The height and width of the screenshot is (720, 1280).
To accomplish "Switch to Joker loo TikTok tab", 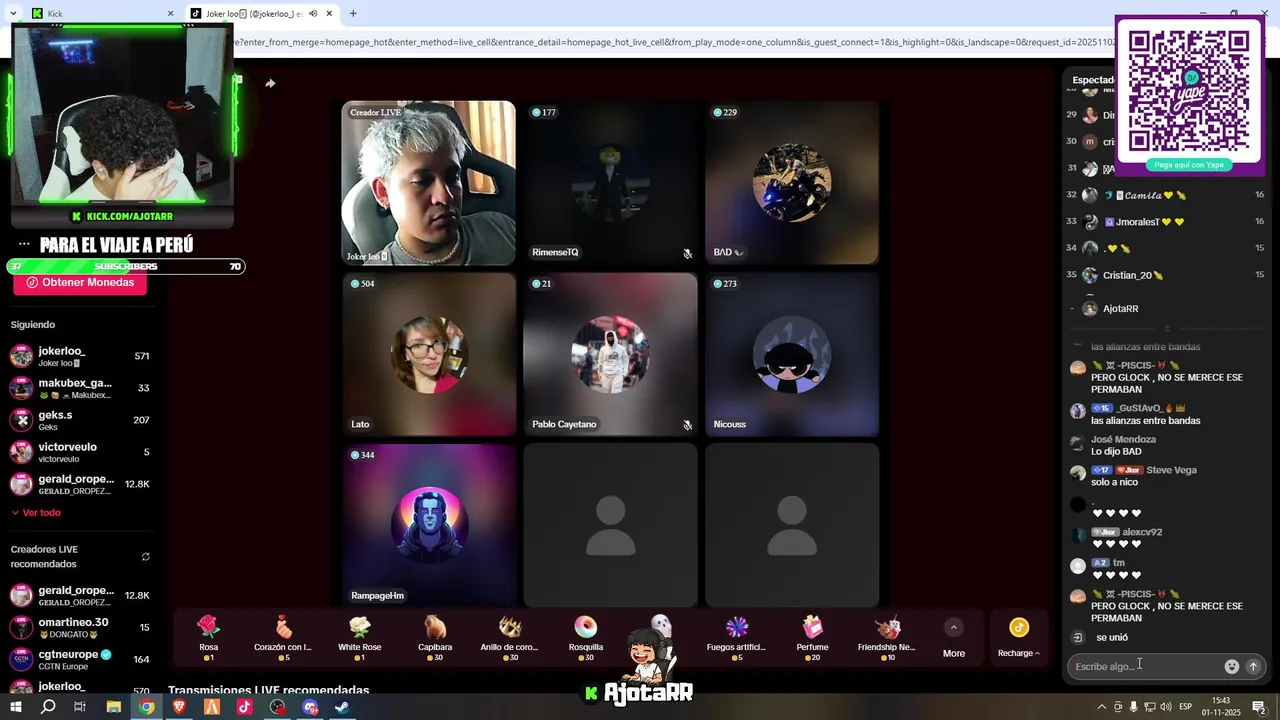I will pos(262,13).
